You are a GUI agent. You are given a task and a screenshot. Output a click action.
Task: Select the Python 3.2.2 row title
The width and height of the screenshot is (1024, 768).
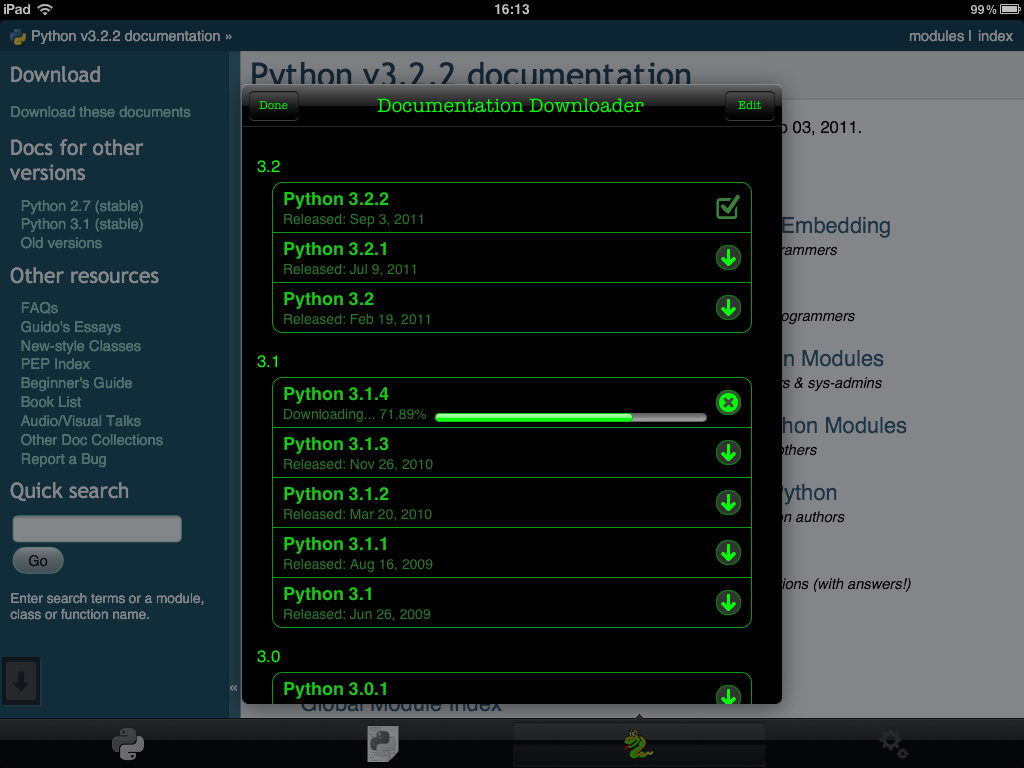coord(336,199)
